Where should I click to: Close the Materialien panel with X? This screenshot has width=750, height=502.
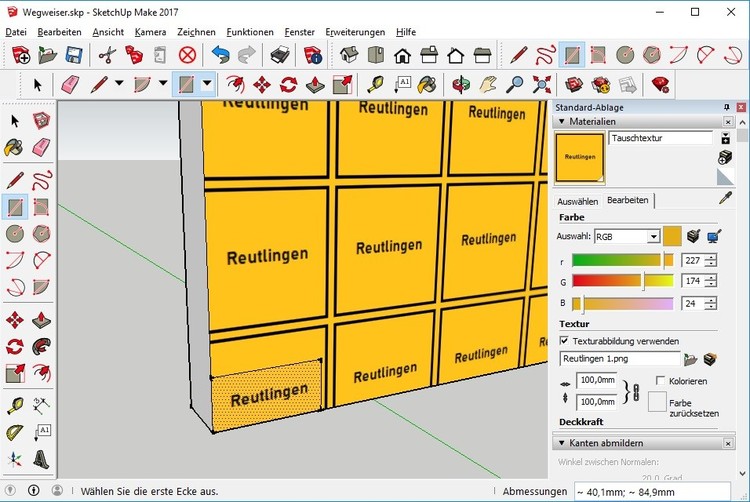[728, 122]
